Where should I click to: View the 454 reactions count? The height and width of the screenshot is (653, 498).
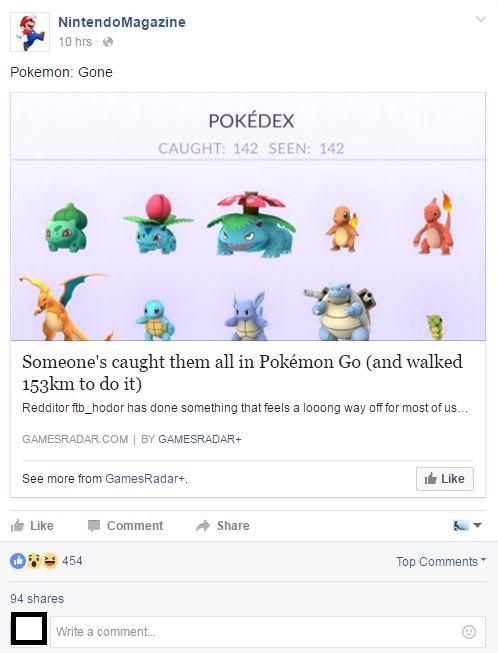pos(72,561)
